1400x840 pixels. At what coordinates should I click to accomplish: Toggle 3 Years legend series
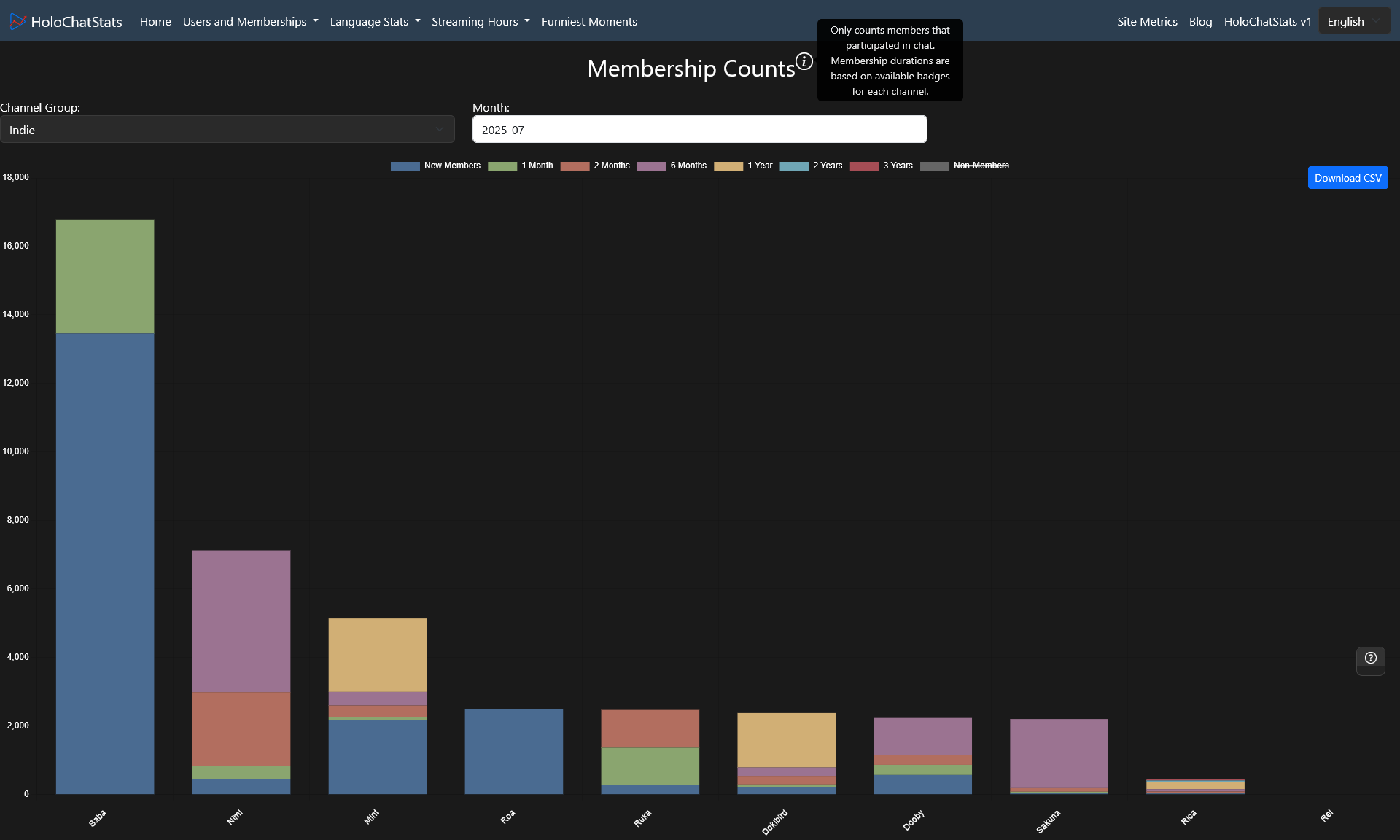click(x=881, y=166)
